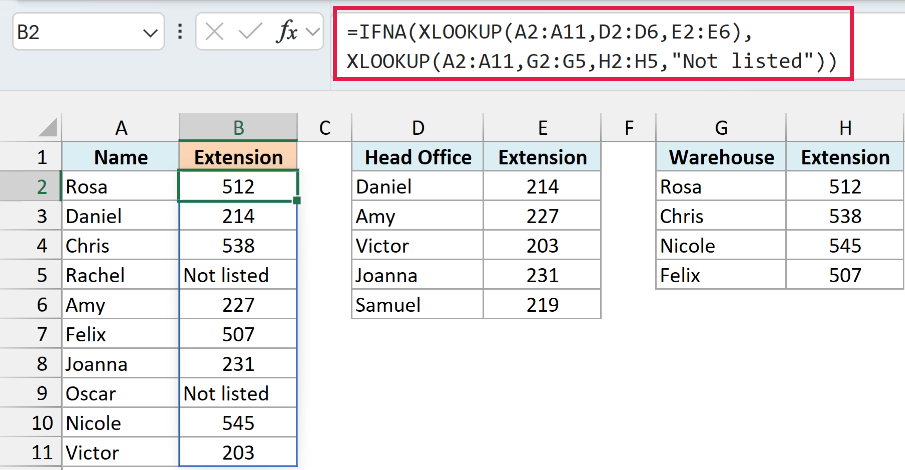This screenshot has width=905, height=470.
Task: Select column G header
Action: (721, 128)
